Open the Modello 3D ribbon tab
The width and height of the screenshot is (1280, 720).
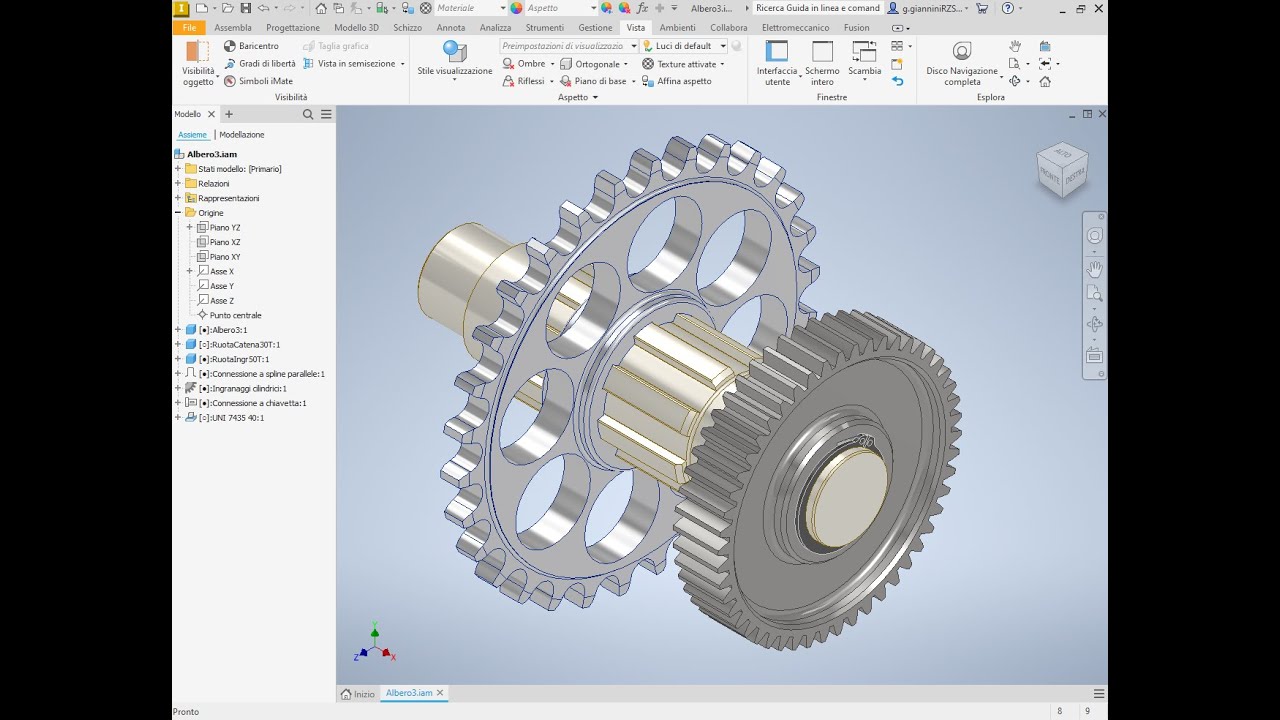[x=356, y=28]
